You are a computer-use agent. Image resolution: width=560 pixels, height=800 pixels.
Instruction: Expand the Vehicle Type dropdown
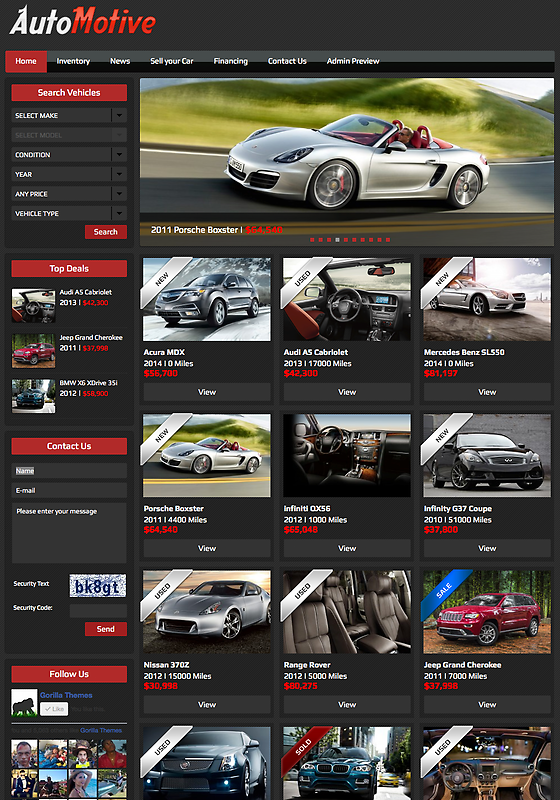pyautogui.click(x=69, y=213)
